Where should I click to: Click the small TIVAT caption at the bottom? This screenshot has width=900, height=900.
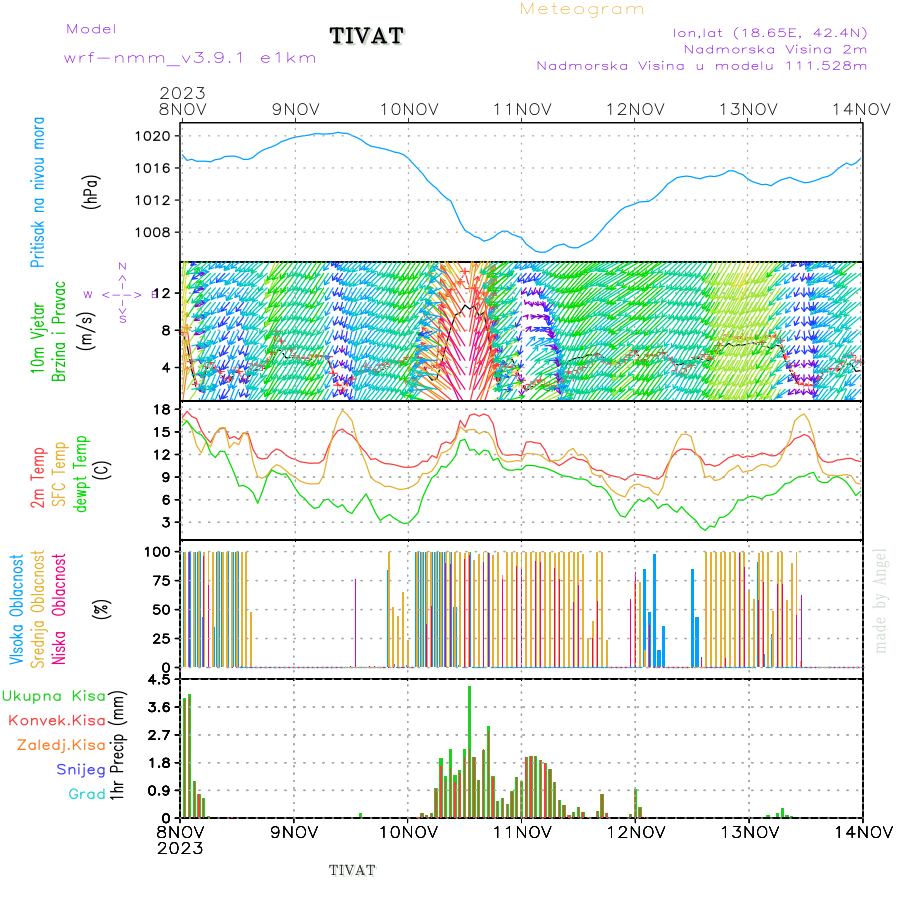tap(352, 871)
